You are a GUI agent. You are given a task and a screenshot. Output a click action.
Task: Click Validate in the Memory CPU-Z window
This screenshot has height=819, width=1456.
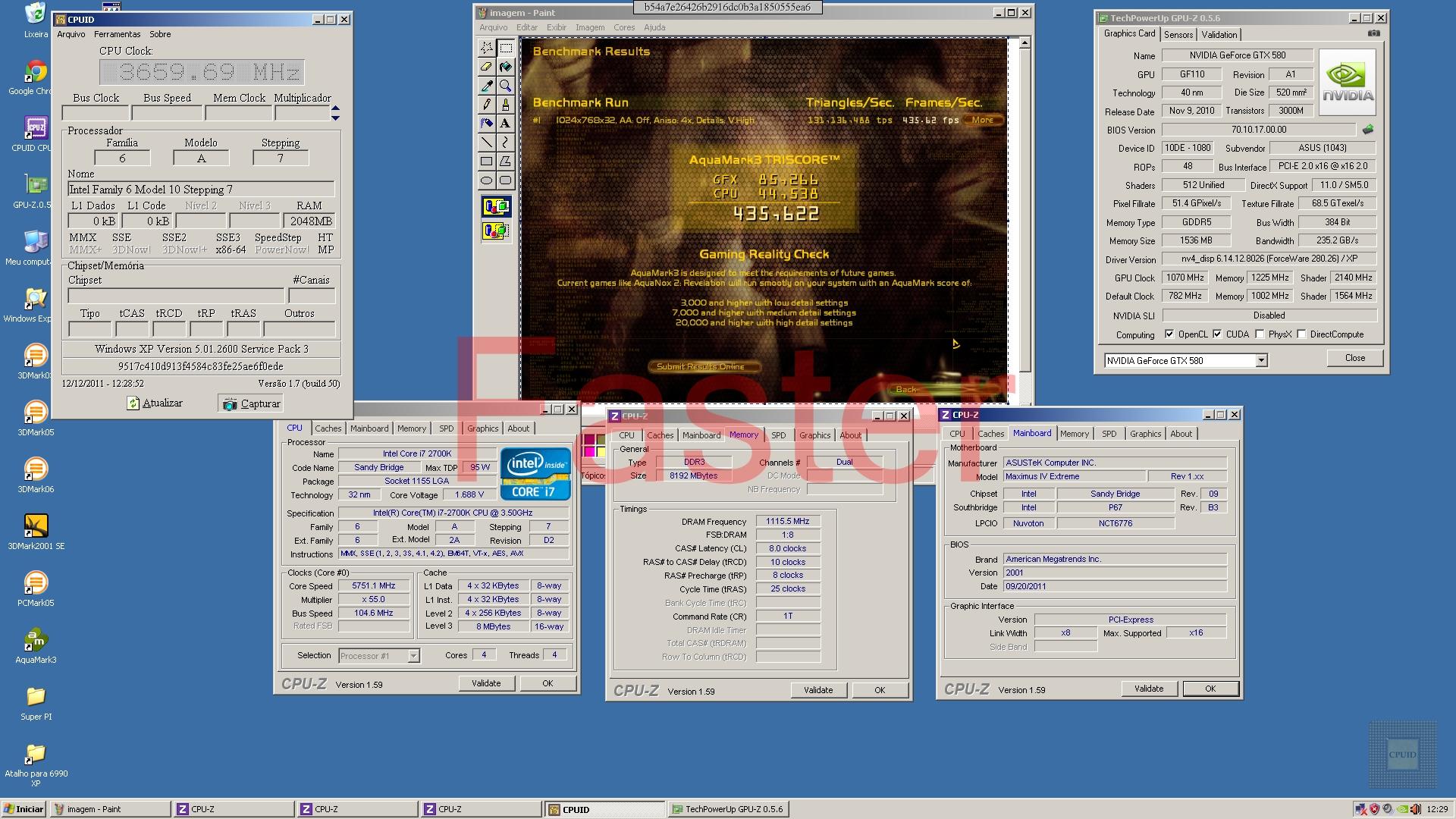pos(818,690)
